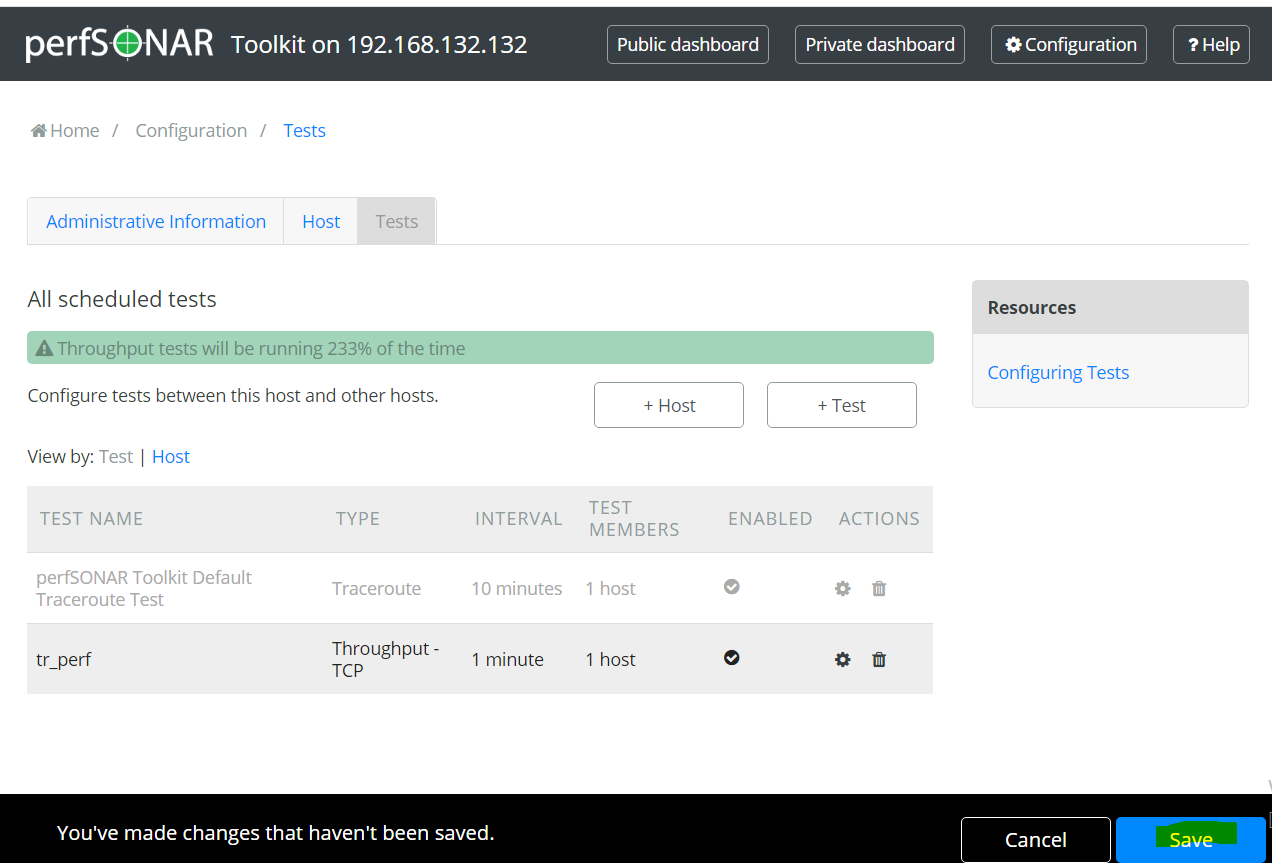
Task: Delete the tr_perf test with trash icon
Action: pos(879,659)
